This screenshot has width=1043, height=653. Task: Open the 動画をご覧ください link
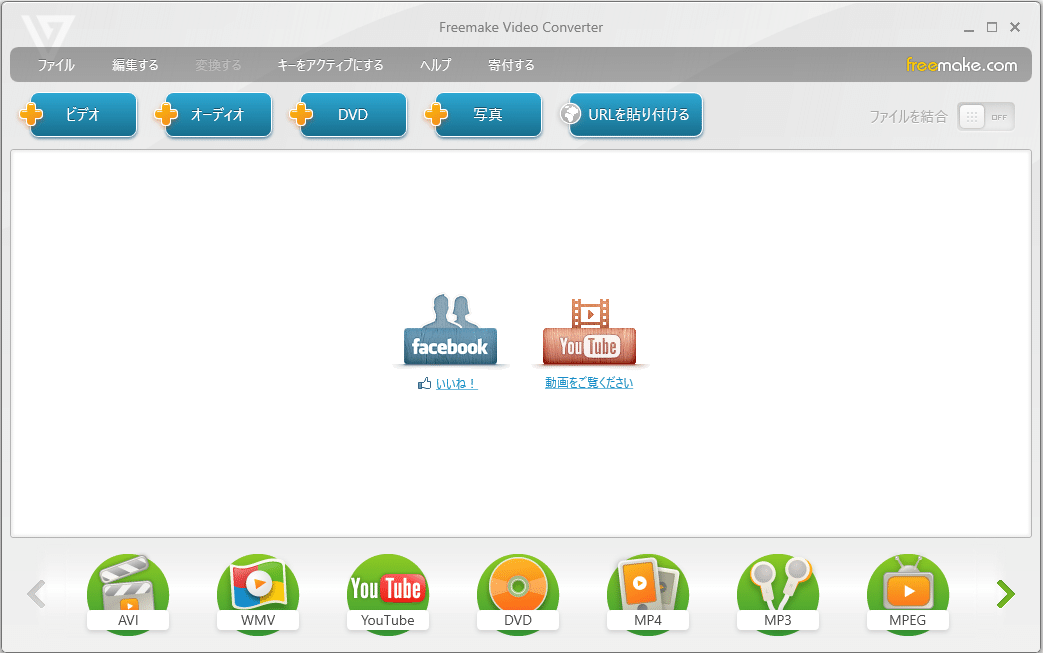589,383
